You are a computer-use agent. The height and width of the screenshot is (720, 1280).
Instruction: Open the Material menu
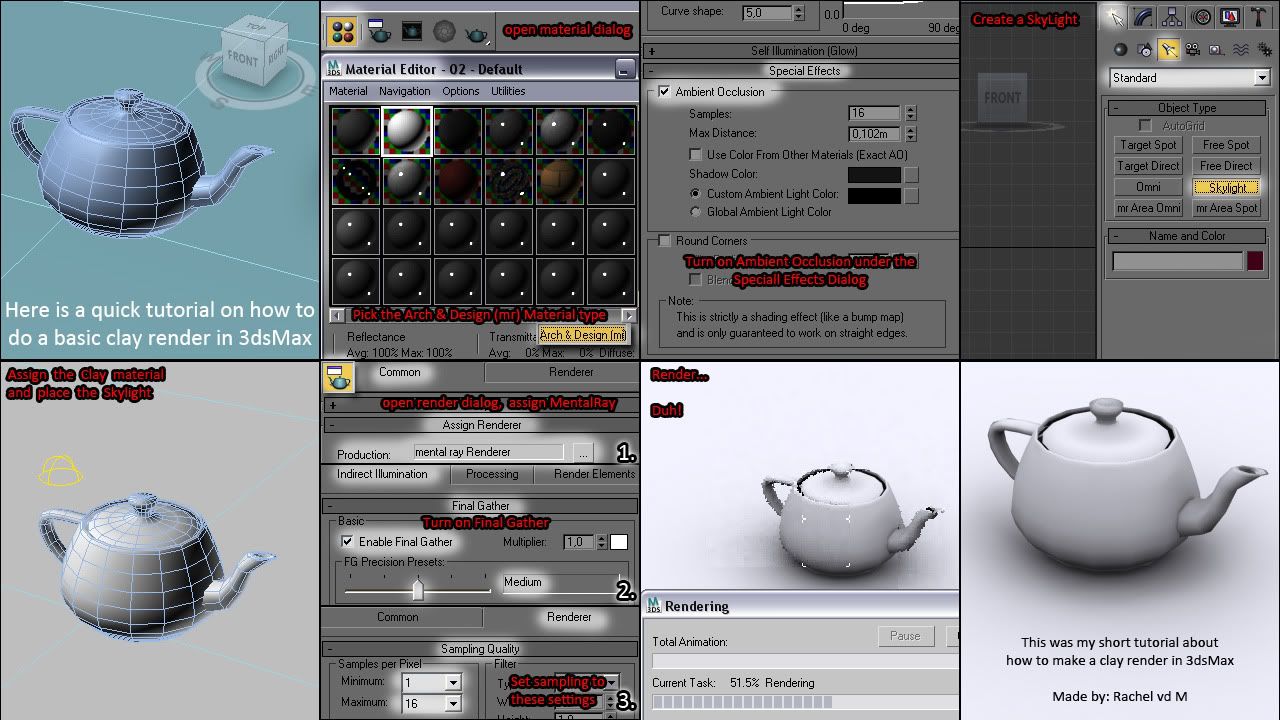click(x=348, y=91)
